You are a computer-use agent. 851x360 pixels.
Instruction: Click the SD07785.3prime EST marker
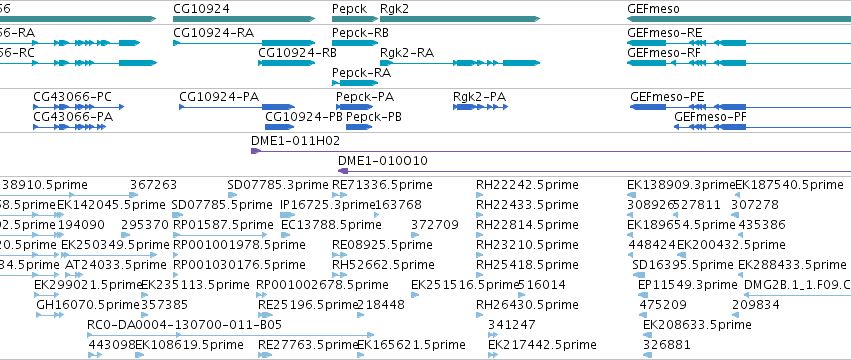coord(232,195)
